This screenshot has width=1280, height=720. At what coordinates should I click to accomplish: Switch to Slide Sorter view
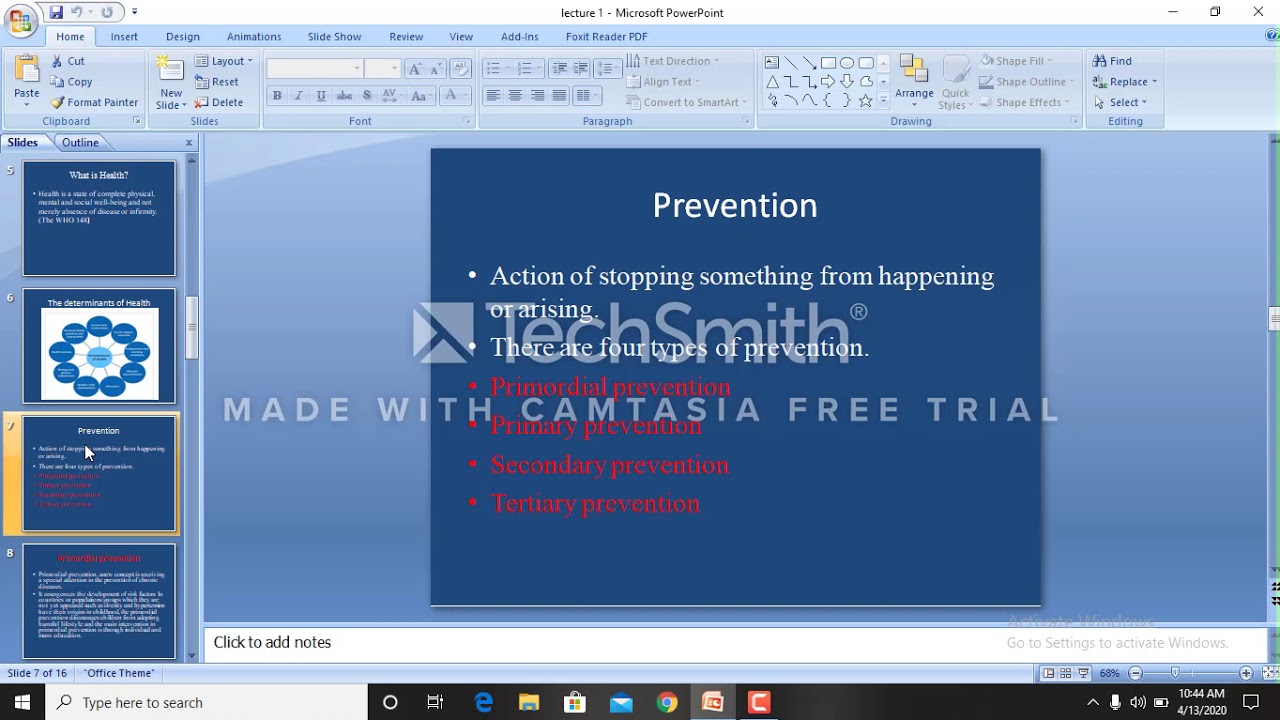(x=1065, y=673)
